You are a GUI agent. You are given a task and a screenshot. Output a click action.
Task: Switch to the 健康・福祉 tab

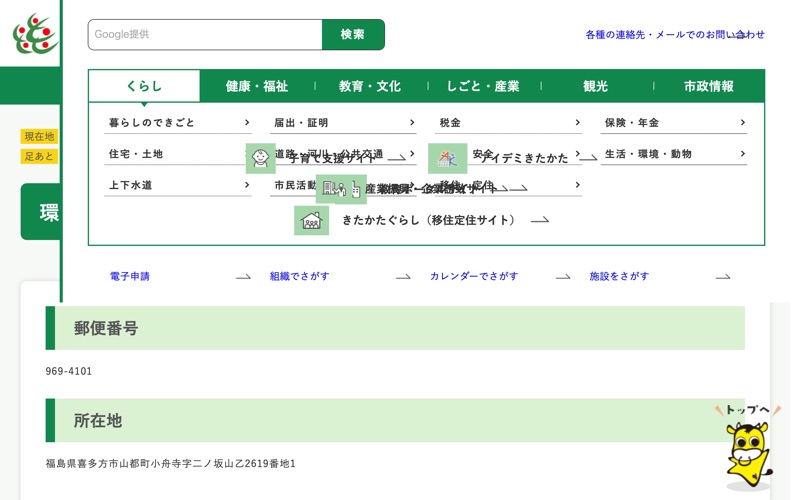coord(257,86)
